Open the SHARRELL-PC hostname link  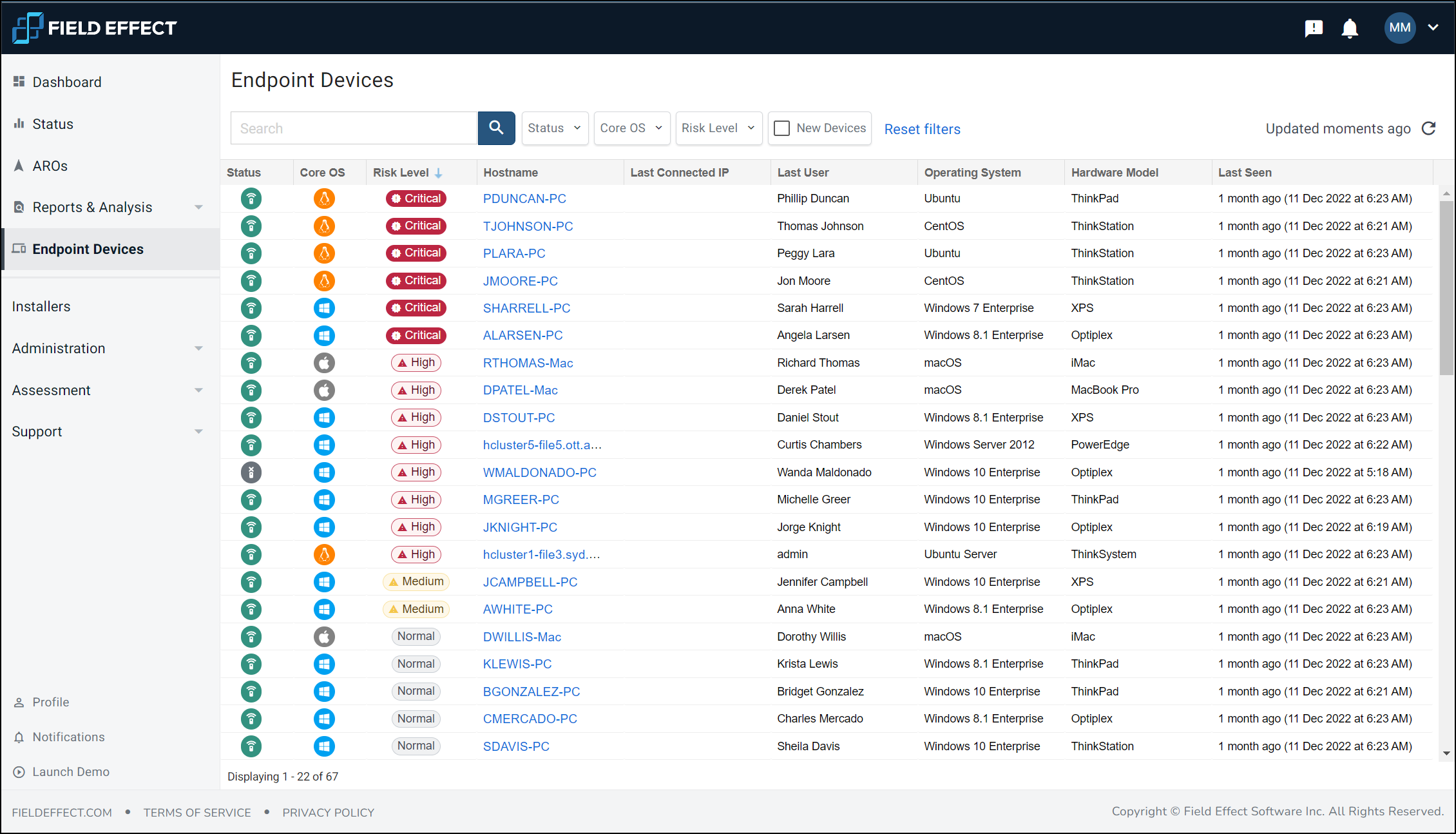click(x=526, y=308)
